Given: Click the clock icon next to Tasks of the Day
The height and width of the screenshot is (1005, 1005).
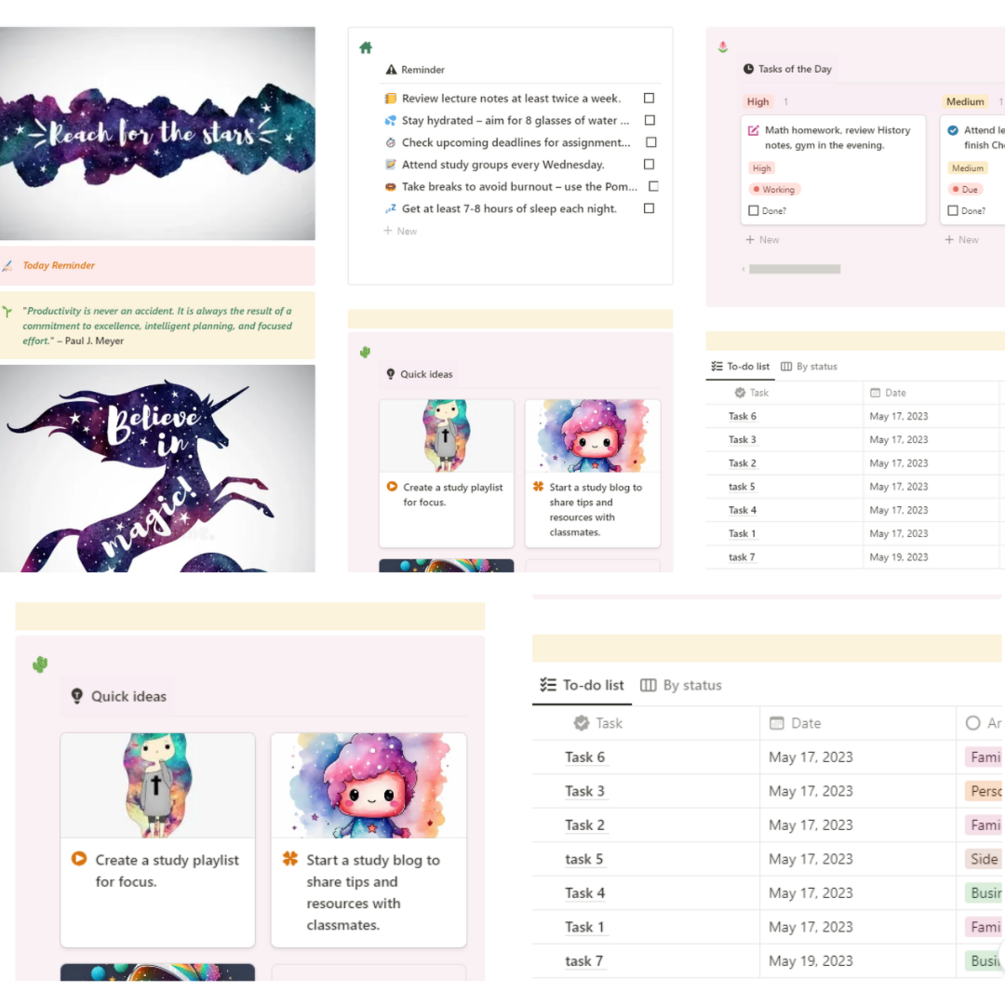Looking at the screenshot, I should pos(748,69).
